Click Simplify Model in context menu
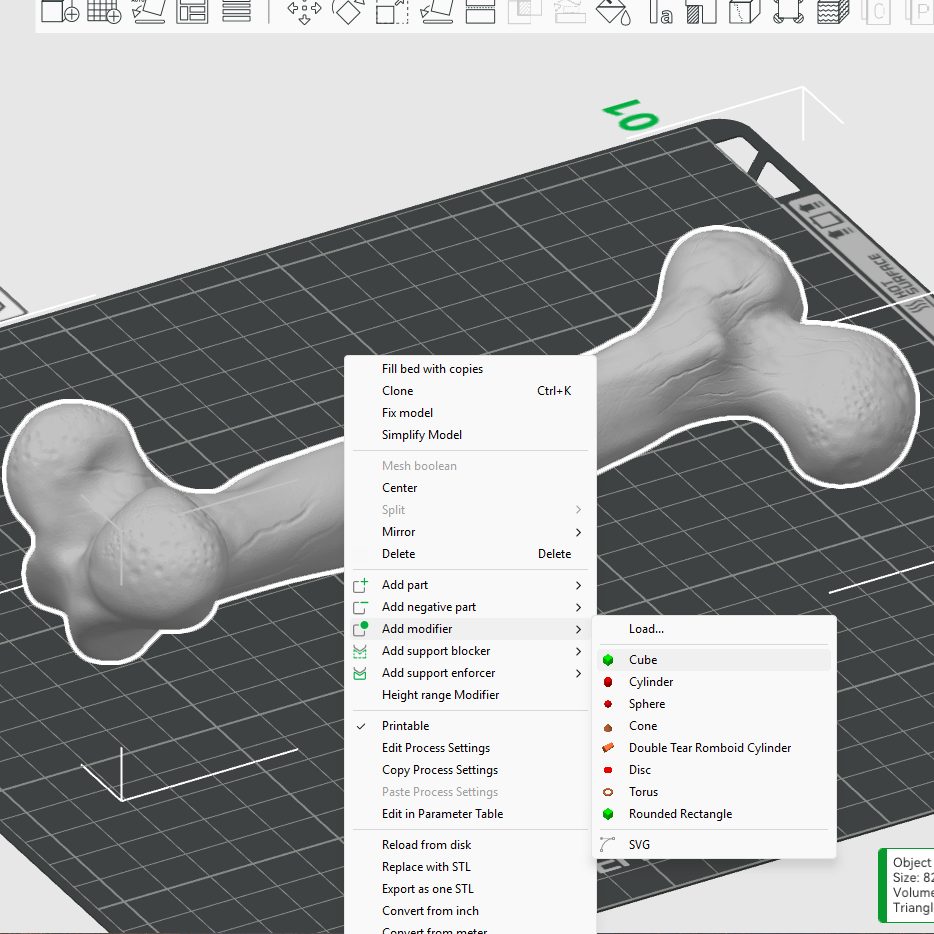The height and width of the screenshot is (934, 934). pos(421,435)
